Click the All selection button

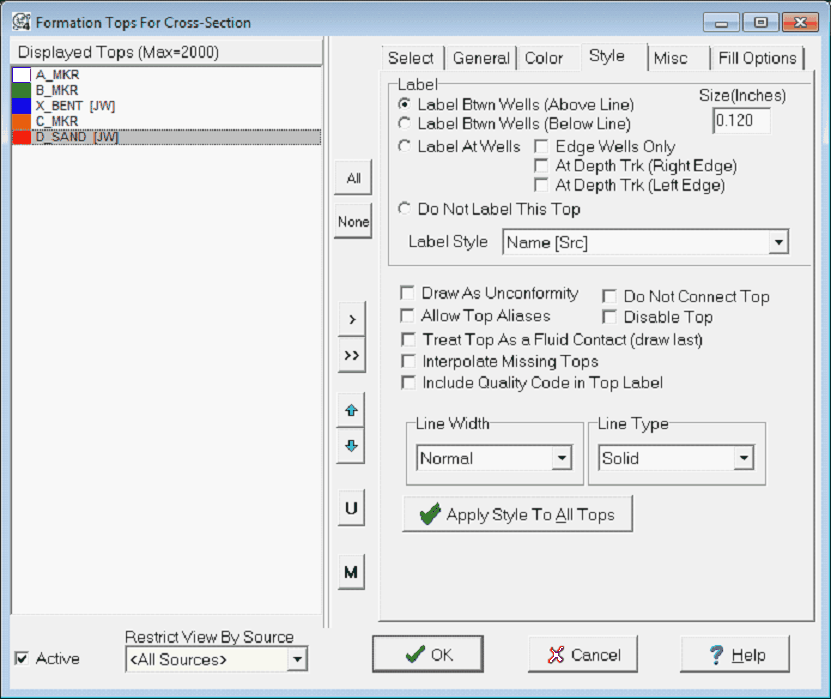click(x=352, y=177)
